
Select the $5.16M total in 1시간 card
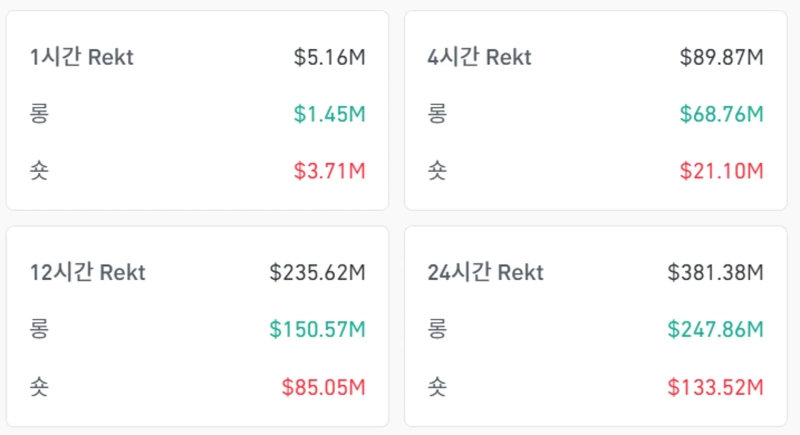click(x=329, y=57)
